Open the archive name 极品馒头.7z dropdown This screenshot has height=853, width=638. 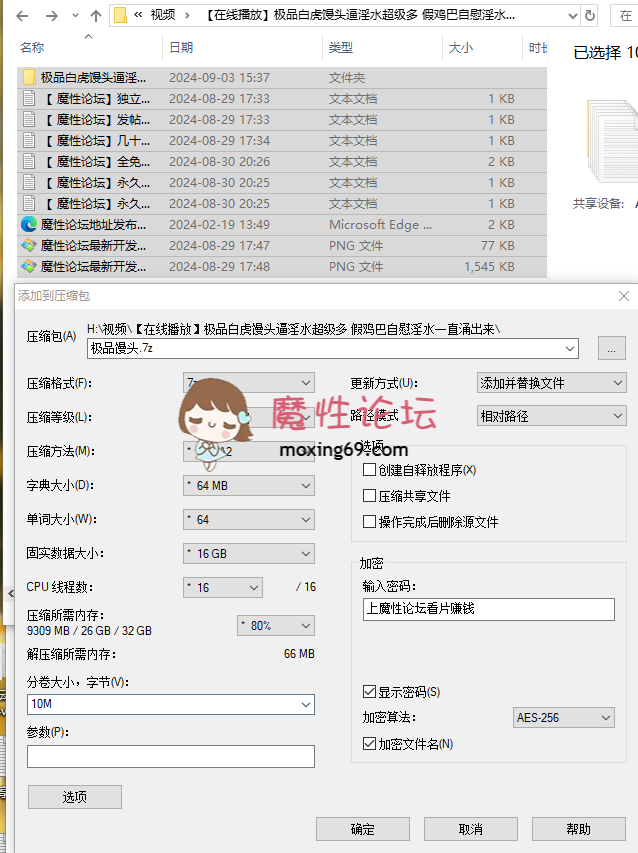coord(570,348)
